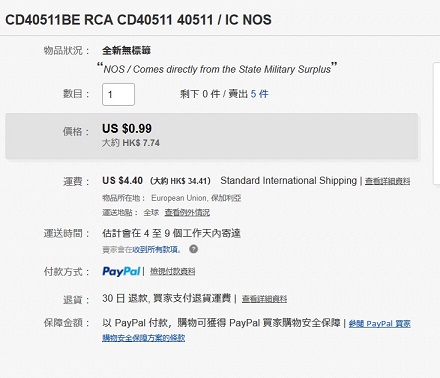Open the 檢視付款資料 payment info link

click(x=172, y=272)
